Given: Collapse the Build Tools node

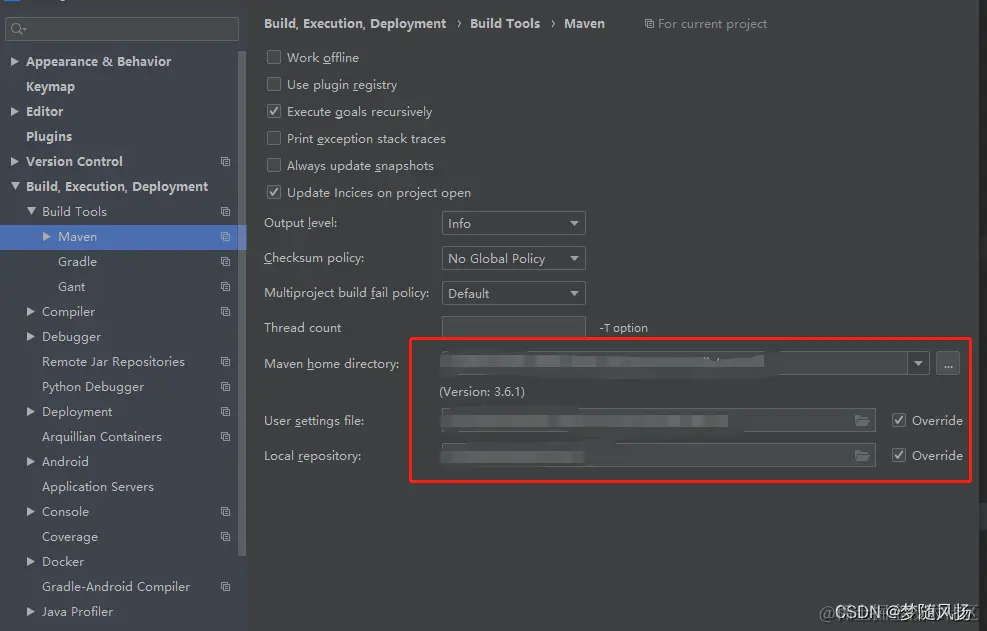Looking at the screenshot, I should tap(31, 212).
